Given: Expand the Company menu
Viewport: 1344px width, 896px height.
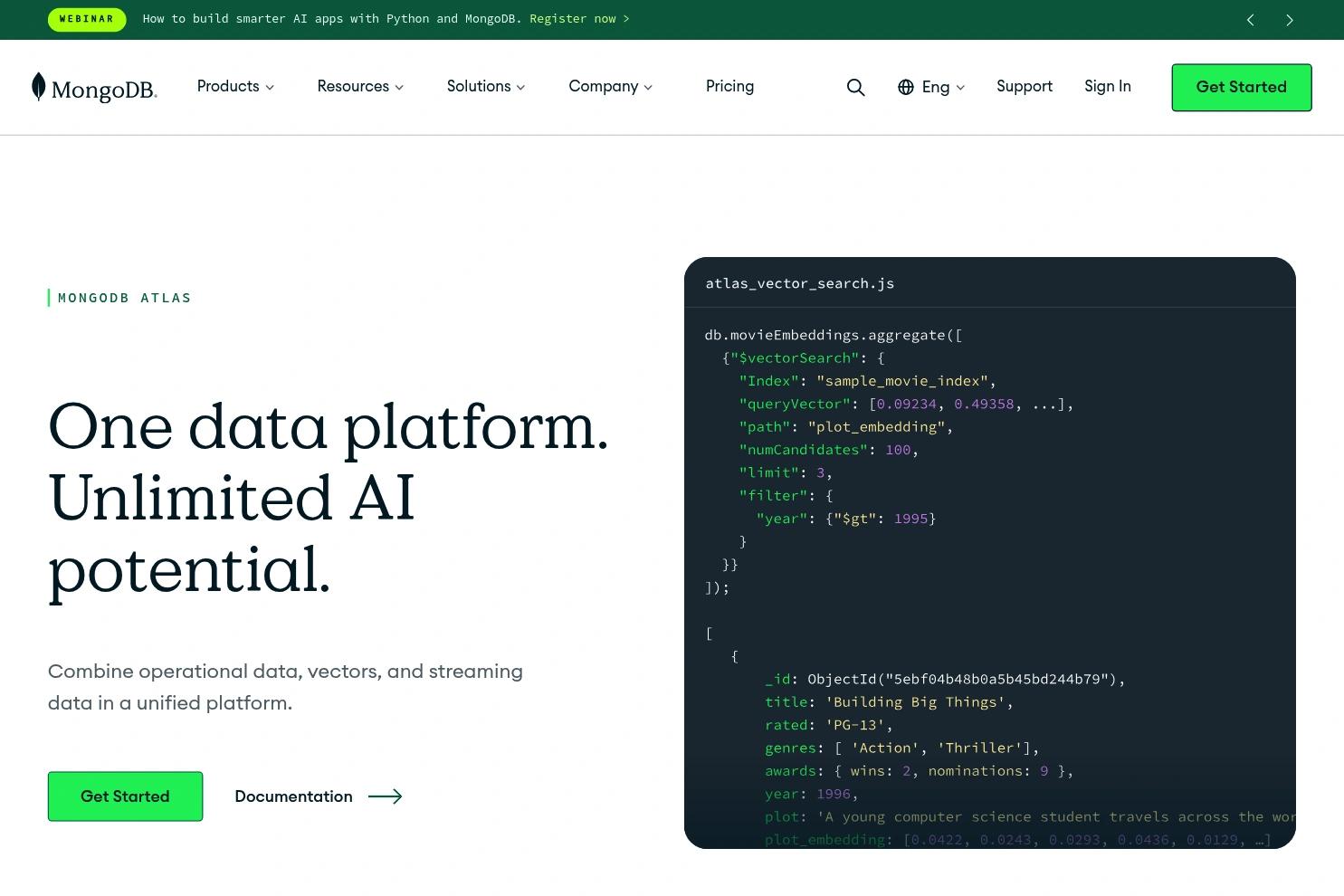Looking at the screenshot, I should click(610, 86).
